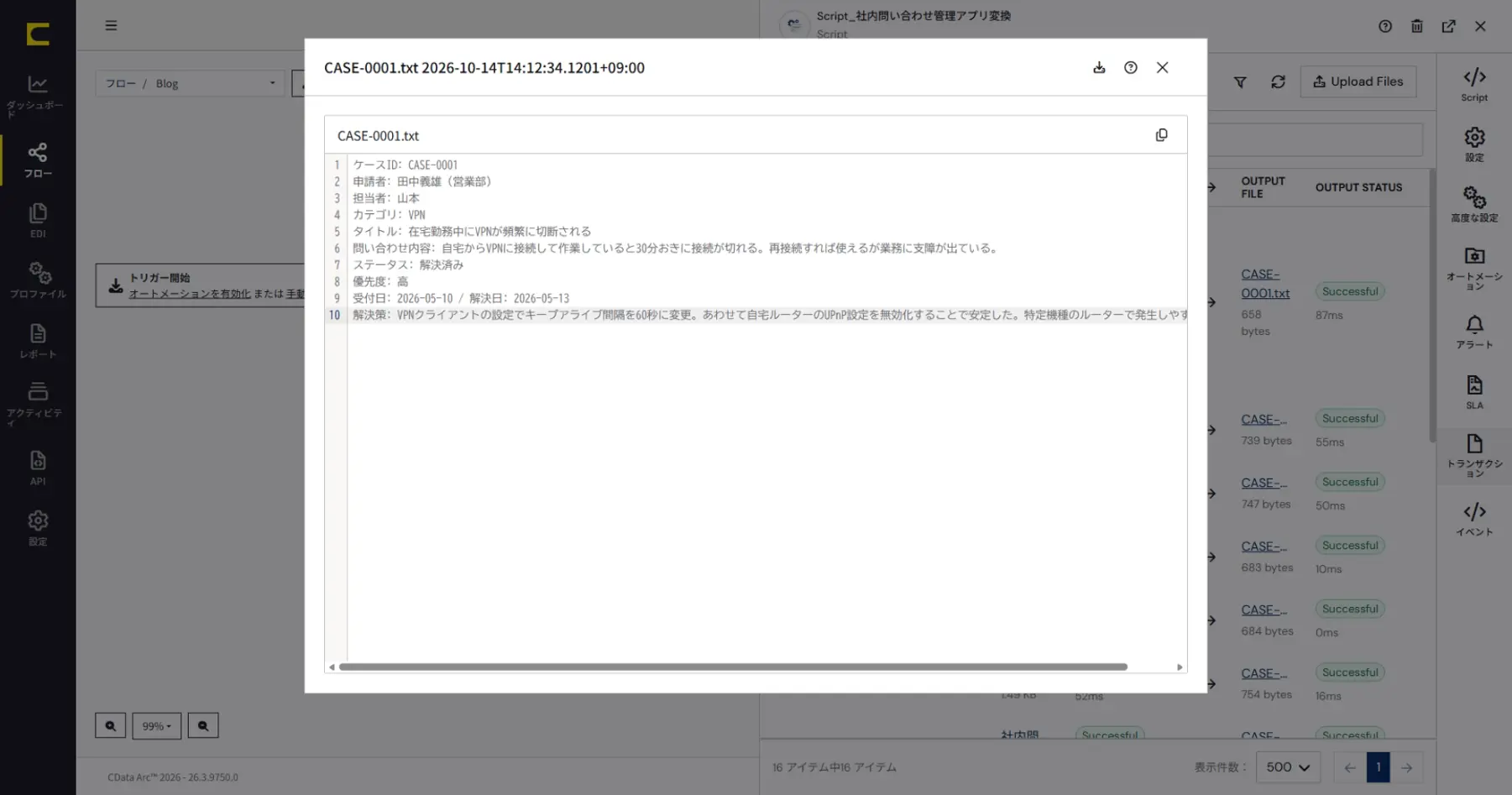Open the レポート section in the sidebar
The width and height of the screenshot is (1512, 795).
click(x=37, y=341)
